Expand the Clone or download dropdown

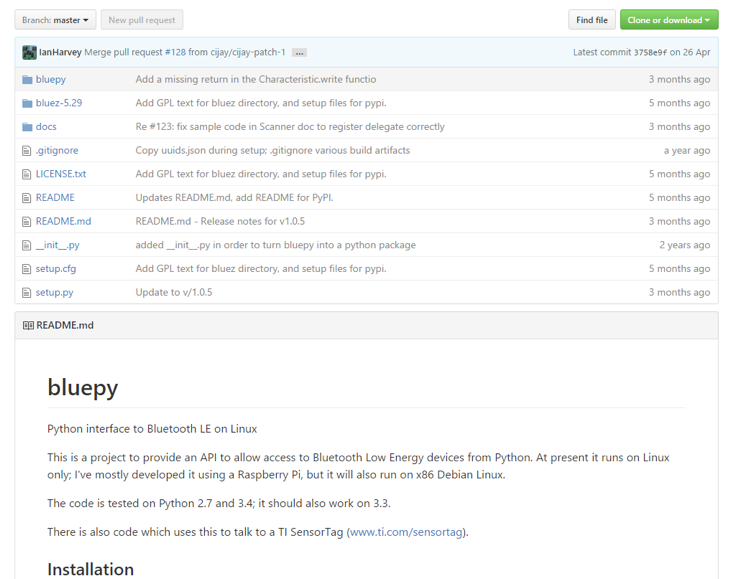click(668, 20)
